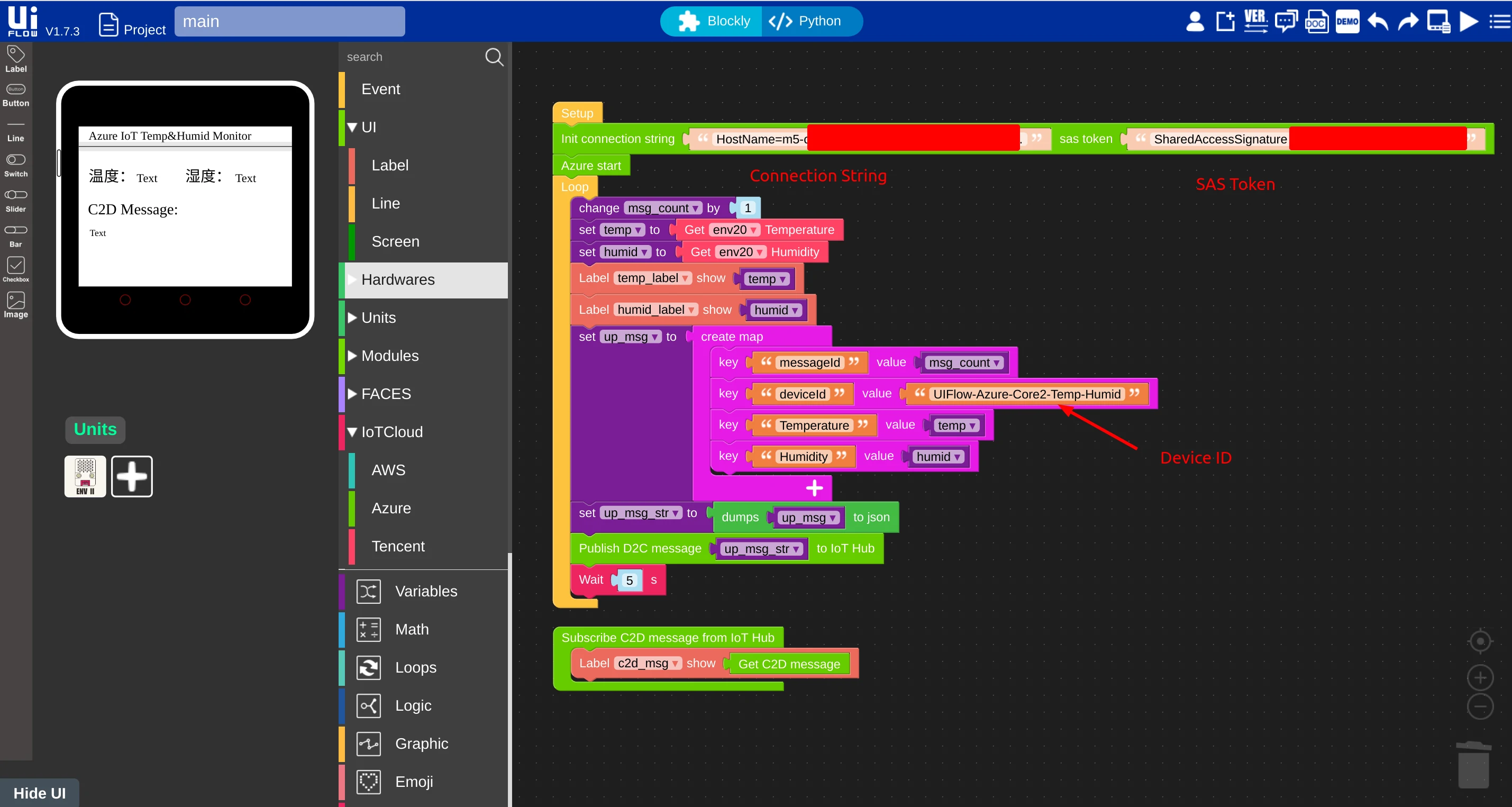This screenshot has height=807, width=1512.
Task: Collapse the UI toolbox category
Action: (x=352, y=127)
